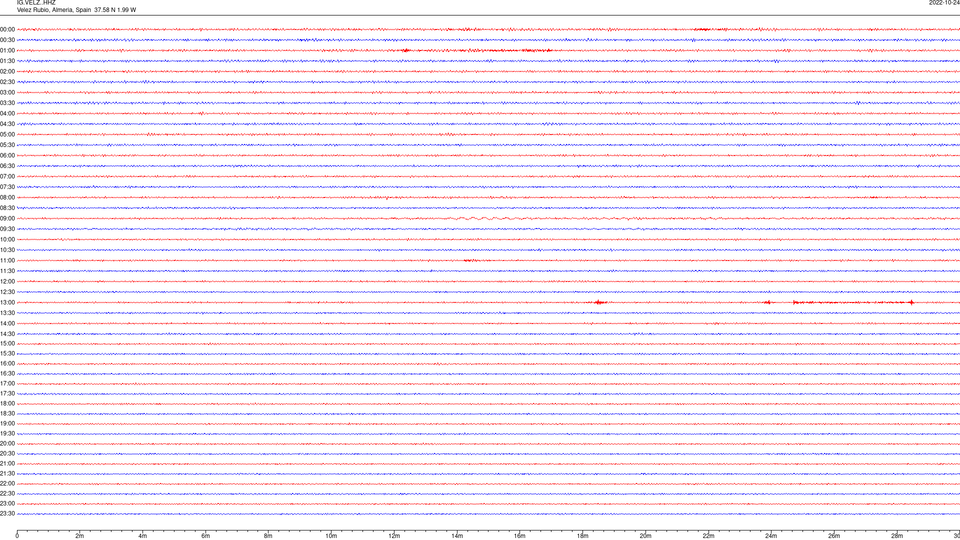Click the '20:30' trace time label
The image size is (960, 540).
tap(7, 454)
